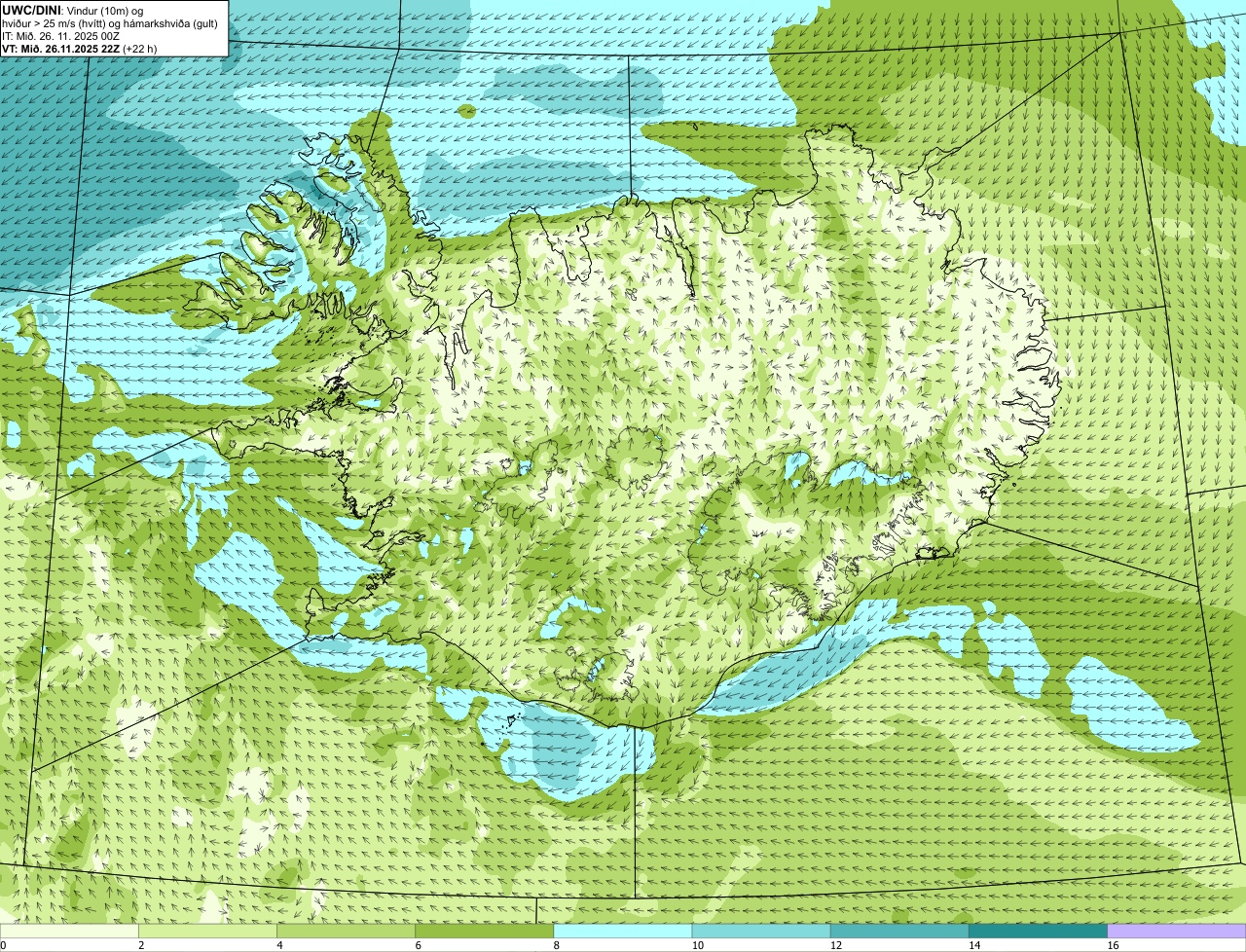Click the scale label '16'
This screenshot has width=1246, height=952.
1113,945
